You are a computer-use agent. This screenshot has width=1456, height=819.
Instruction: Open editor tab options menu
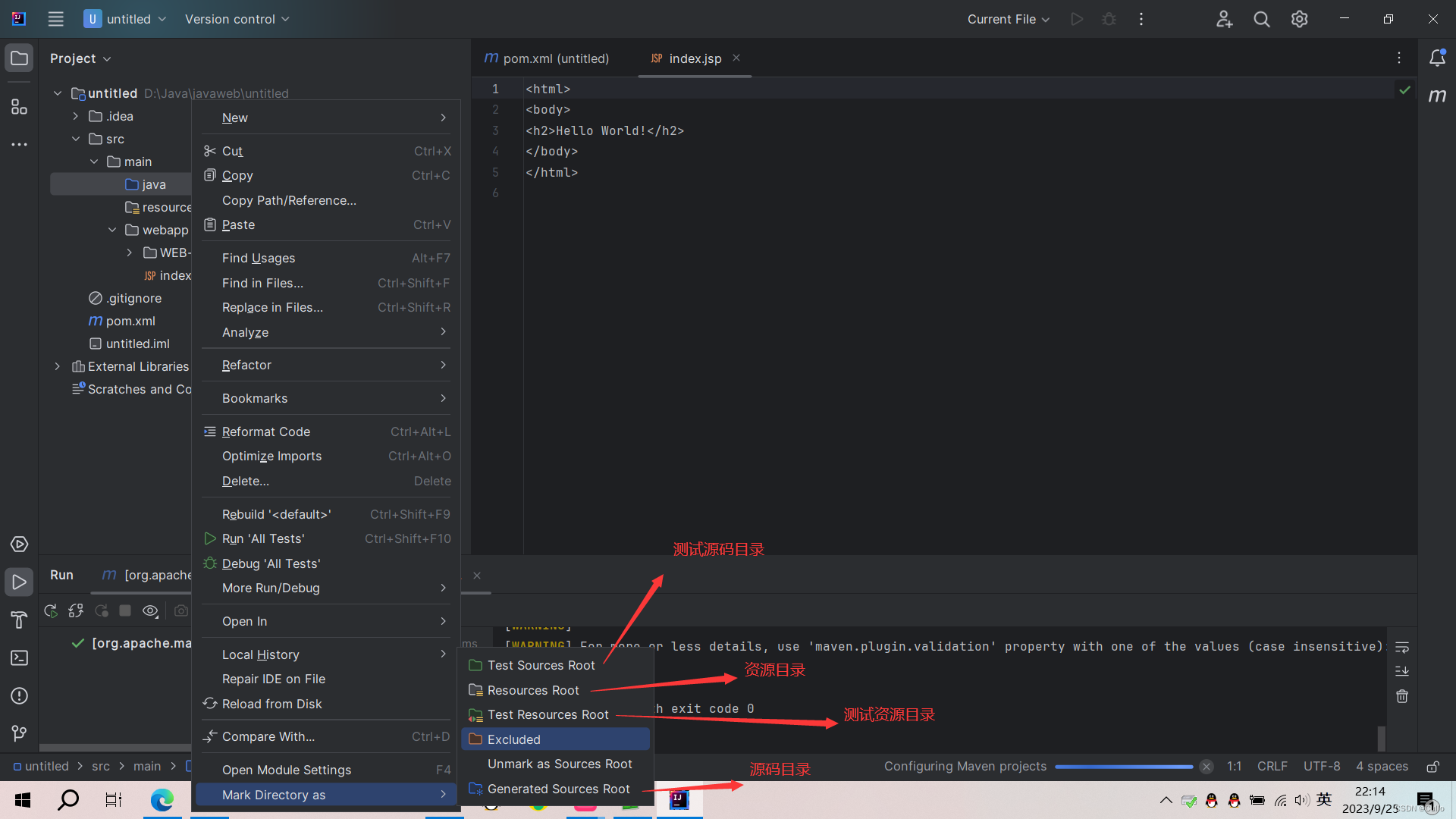click(1399, 58)
